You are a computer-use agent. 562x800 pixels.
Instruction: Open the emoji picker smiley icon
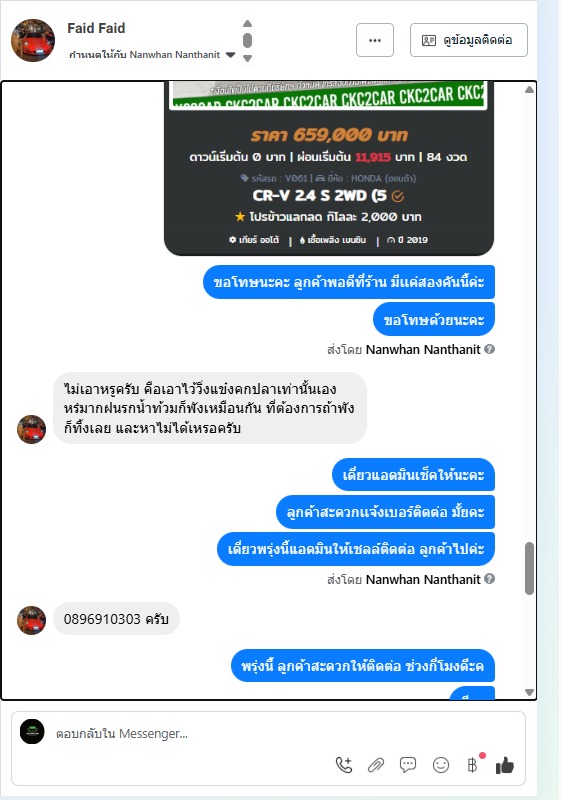pyautogui.click(x=441, y=765)
